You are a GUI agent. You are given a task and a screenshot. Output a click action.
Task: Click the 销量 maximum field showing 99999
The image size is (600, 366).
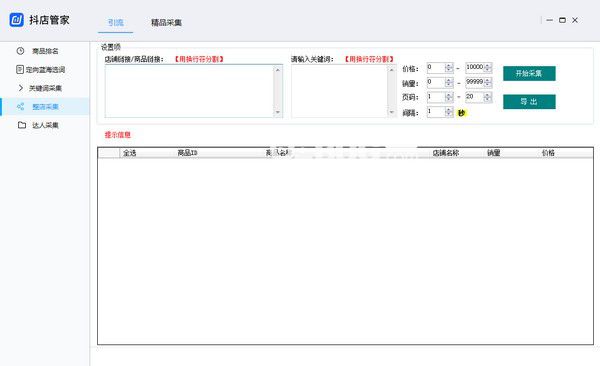[475, 82]
